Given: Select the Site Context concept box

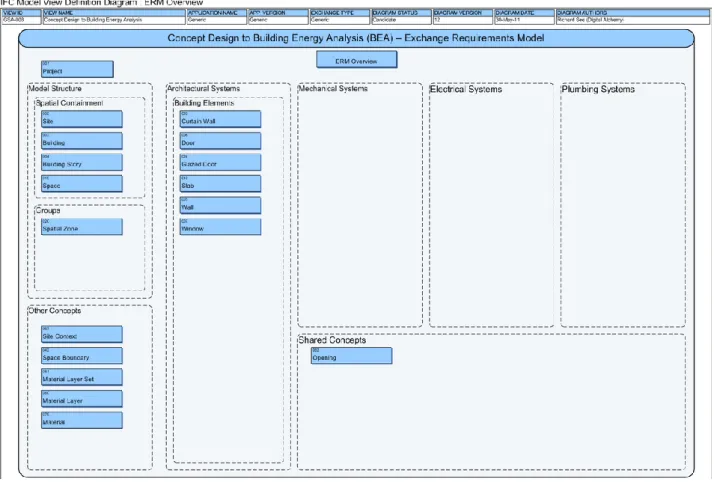Looking at the screenshot, I should [82, 334].
